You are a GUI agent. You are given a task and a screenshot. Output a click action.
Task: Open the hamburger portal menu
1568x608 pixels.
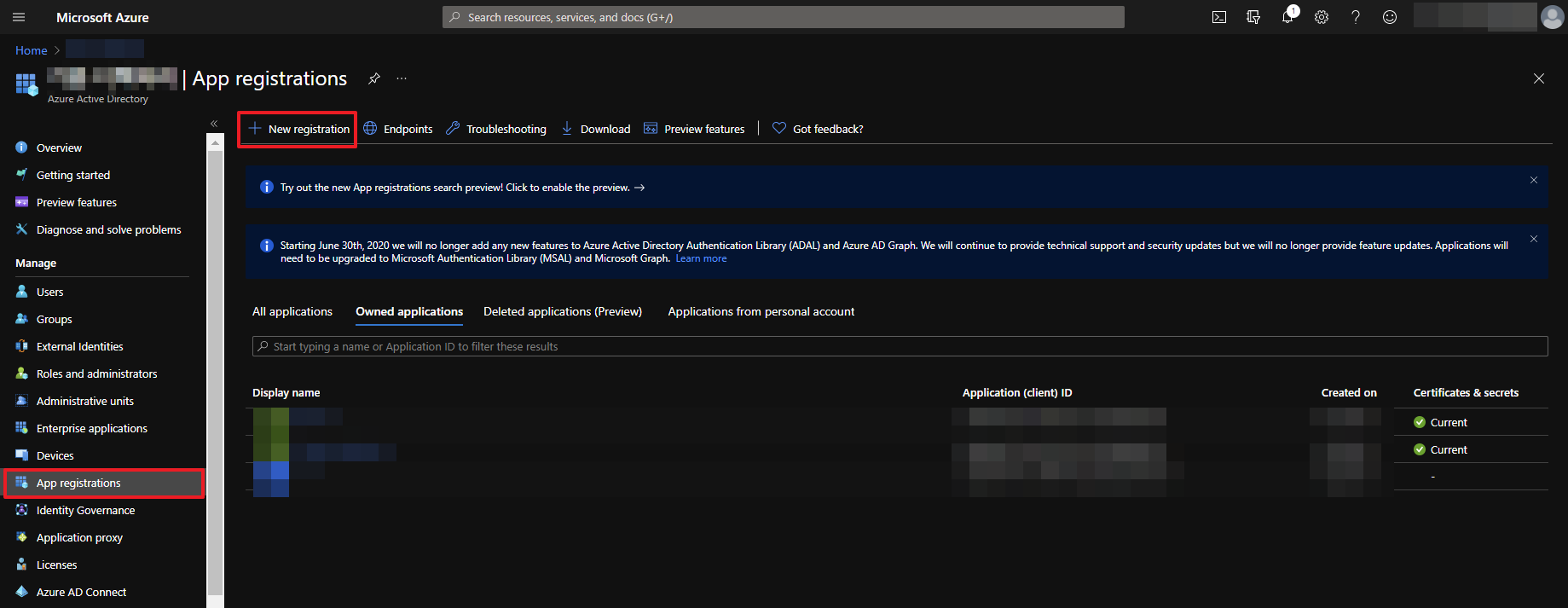point(19,17)
